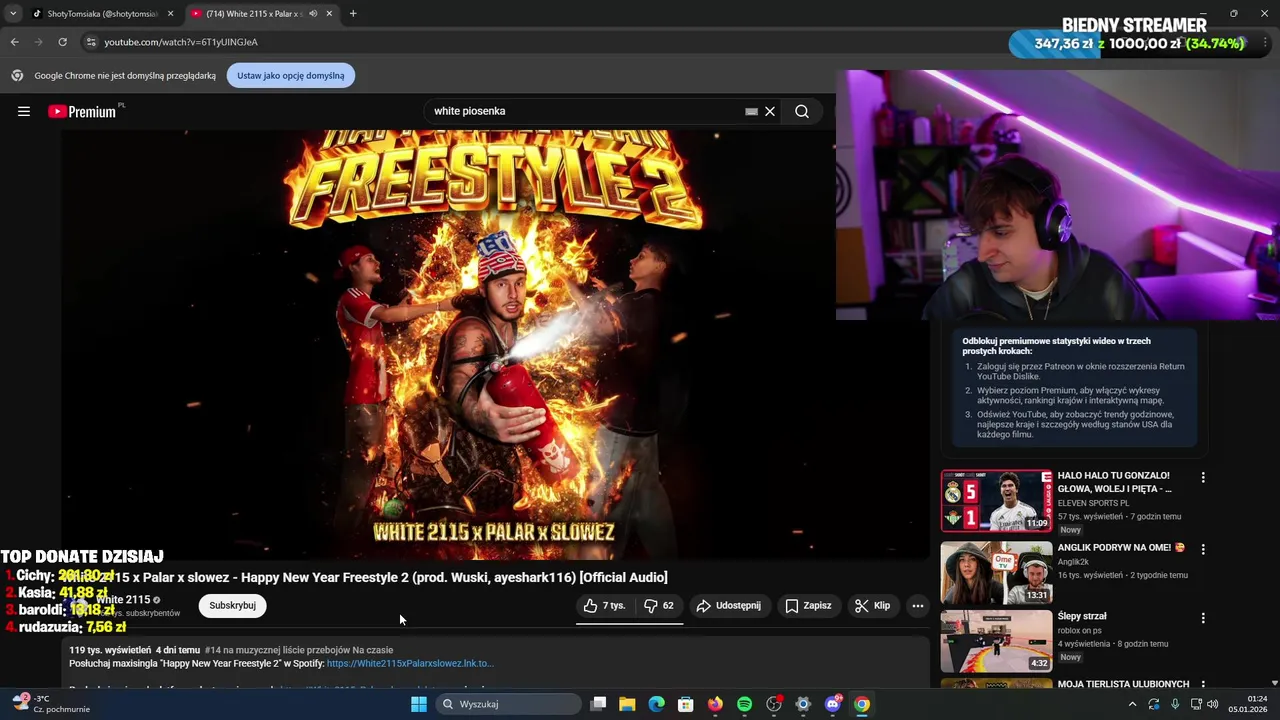
Task: Click the microphone tray icon
Action: [x=1174, y=704]
